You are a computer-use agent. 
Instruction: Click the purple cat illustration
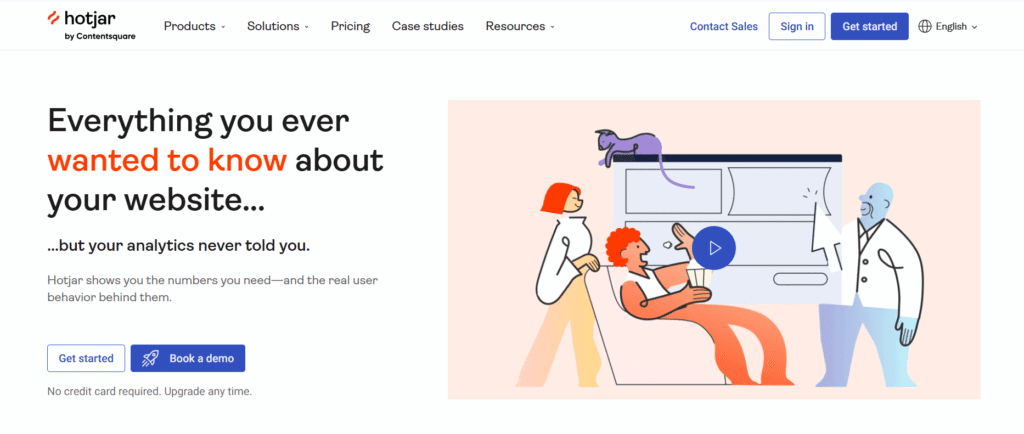[629, 146]
